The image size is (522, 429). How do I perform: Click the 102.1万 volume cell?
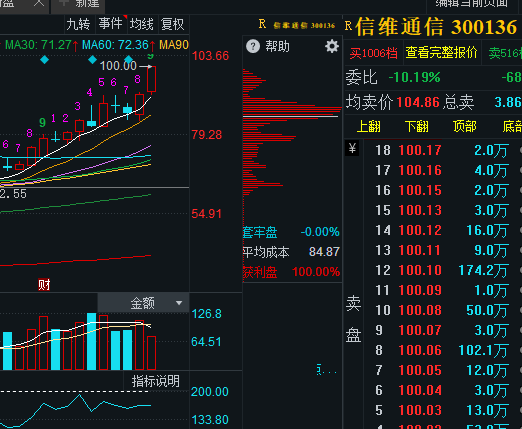tap(484, 351)
